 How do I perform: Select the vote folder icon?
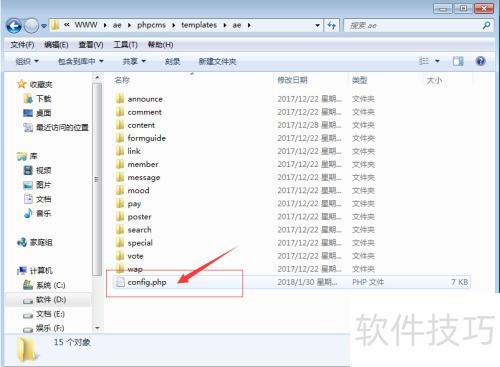click(120, 256)
